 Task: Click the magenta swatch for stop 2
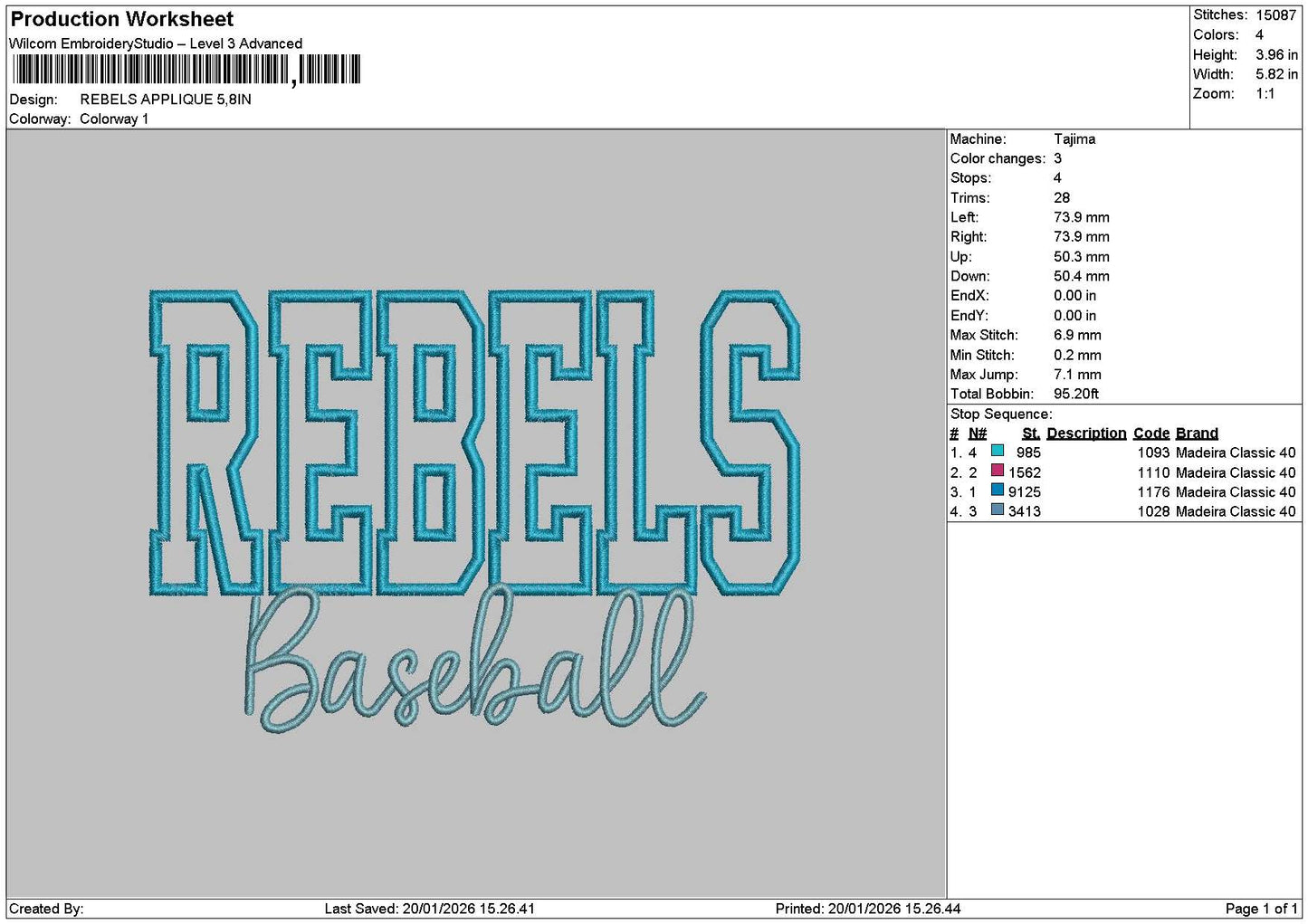998,471
